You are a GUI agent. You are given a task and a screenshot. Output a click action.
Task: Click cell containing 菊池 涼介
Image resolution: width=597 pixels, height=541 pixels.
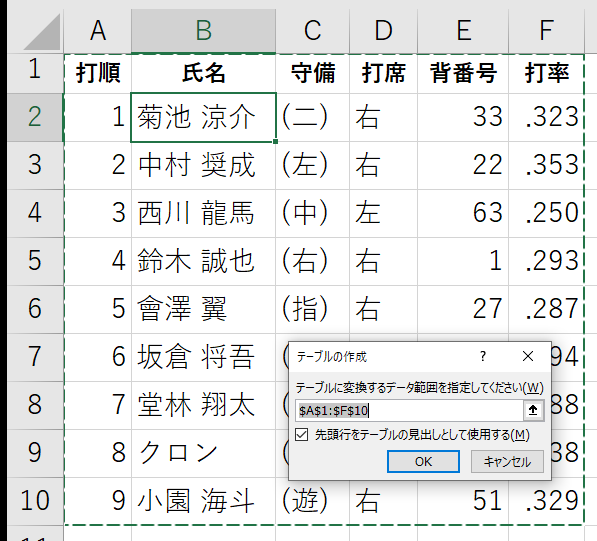(203, 117)
